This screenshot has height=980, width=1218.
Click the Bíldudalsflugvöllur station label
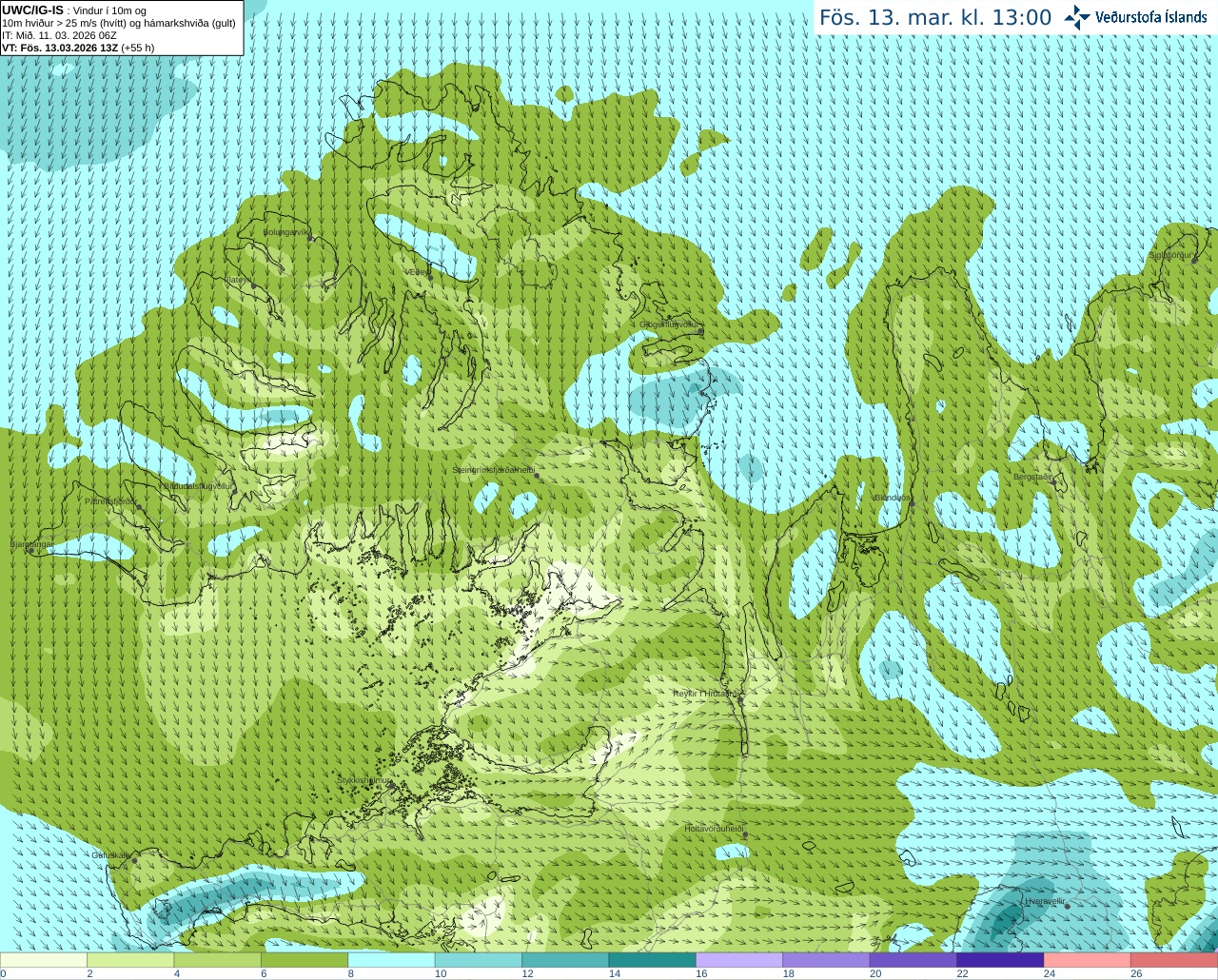[x=199, y=486]
